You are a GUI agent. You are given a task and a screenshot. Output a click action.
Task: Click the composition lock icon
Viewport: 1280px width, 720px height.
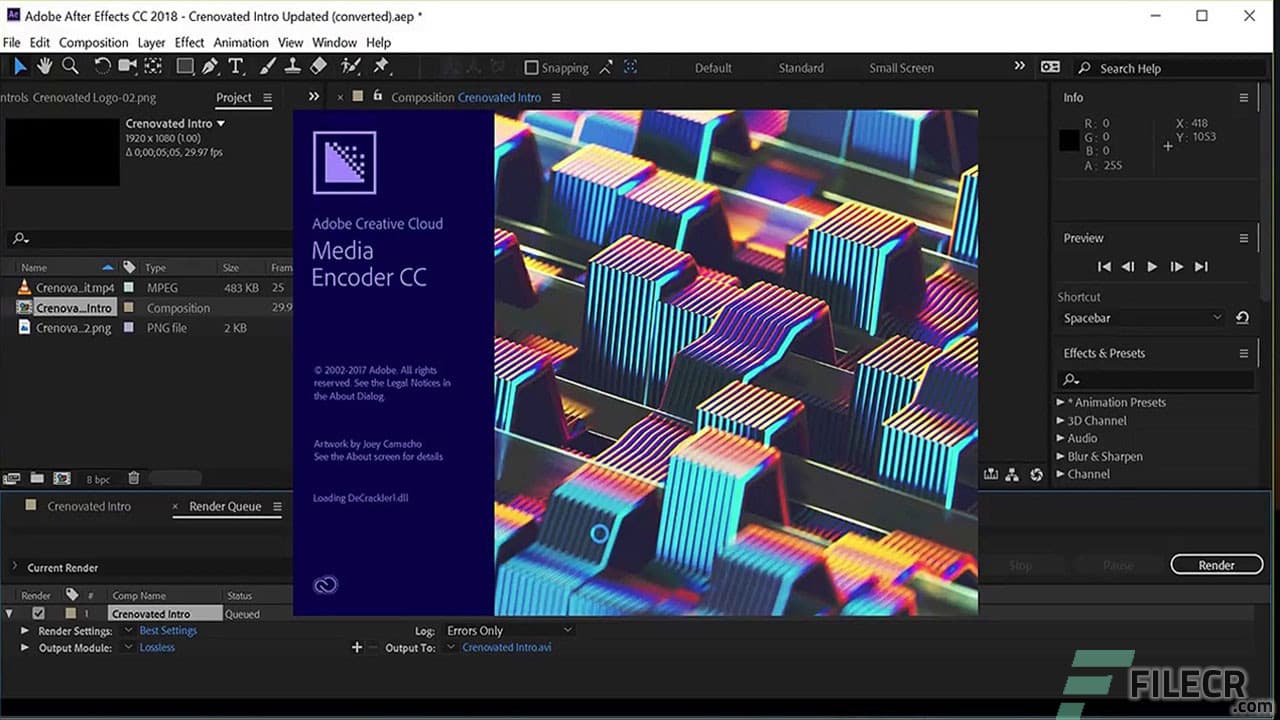pos(376,97)
